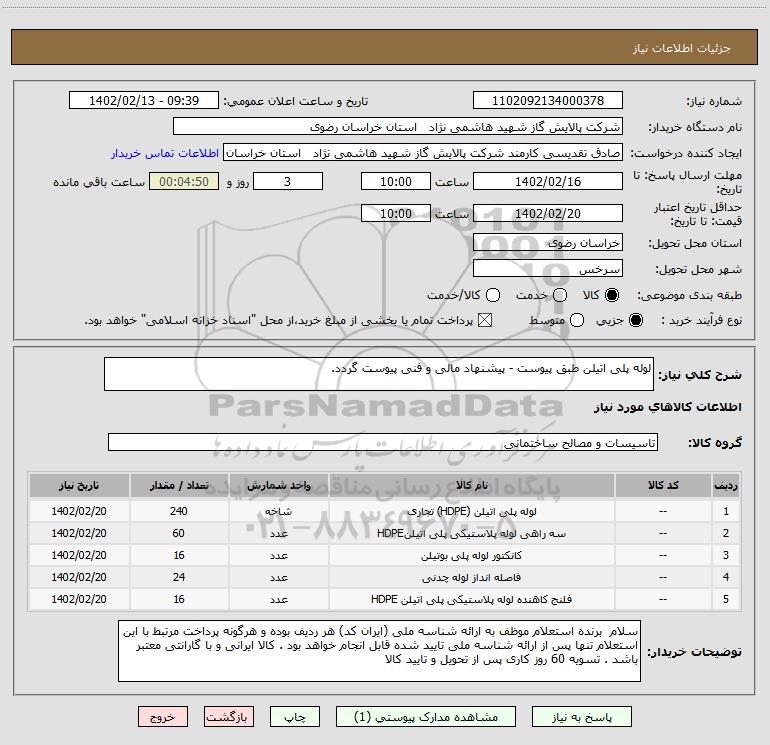Click the تعداد / مقدار column header
The width and height of the screenshot is (770, 745).
tap(179, 485)
